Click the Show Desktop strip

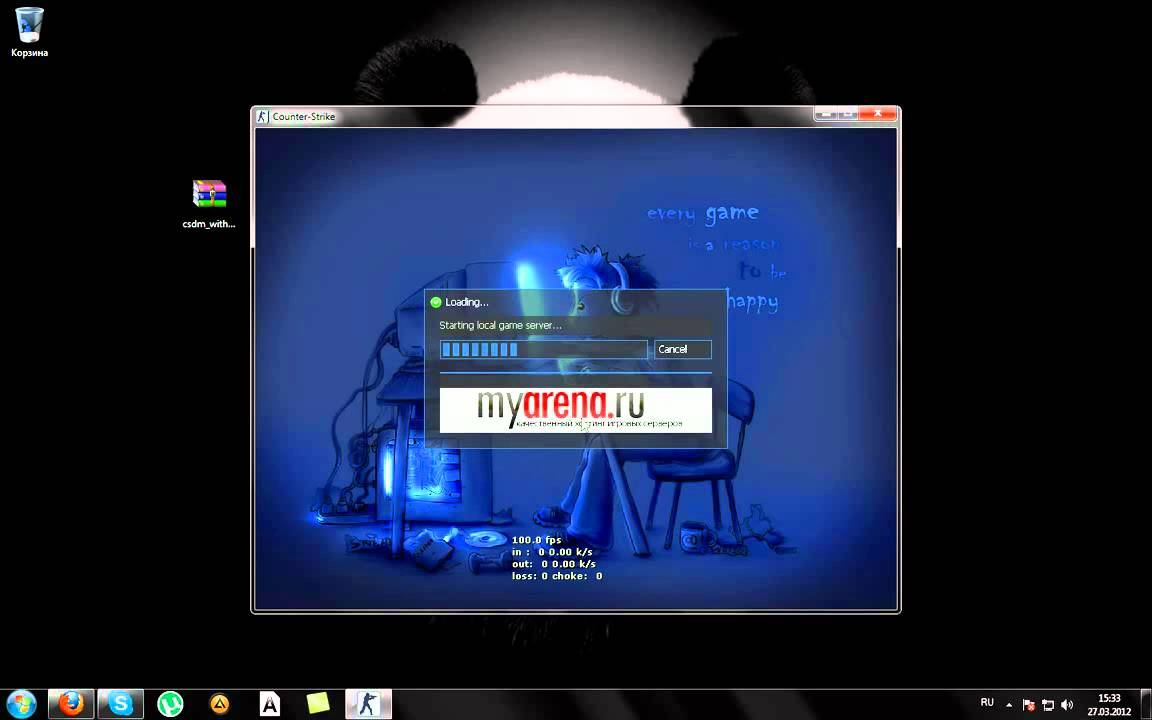click(1146, 705)
